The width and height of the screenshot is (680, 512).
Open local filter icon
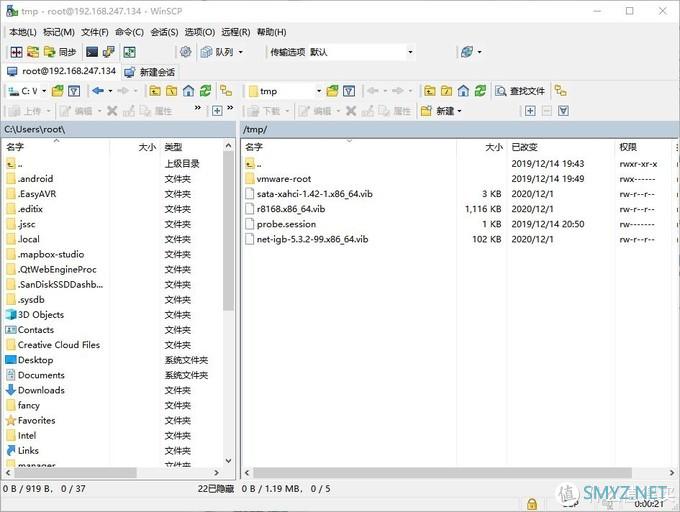pyautogui.click(x=74, y=91)
